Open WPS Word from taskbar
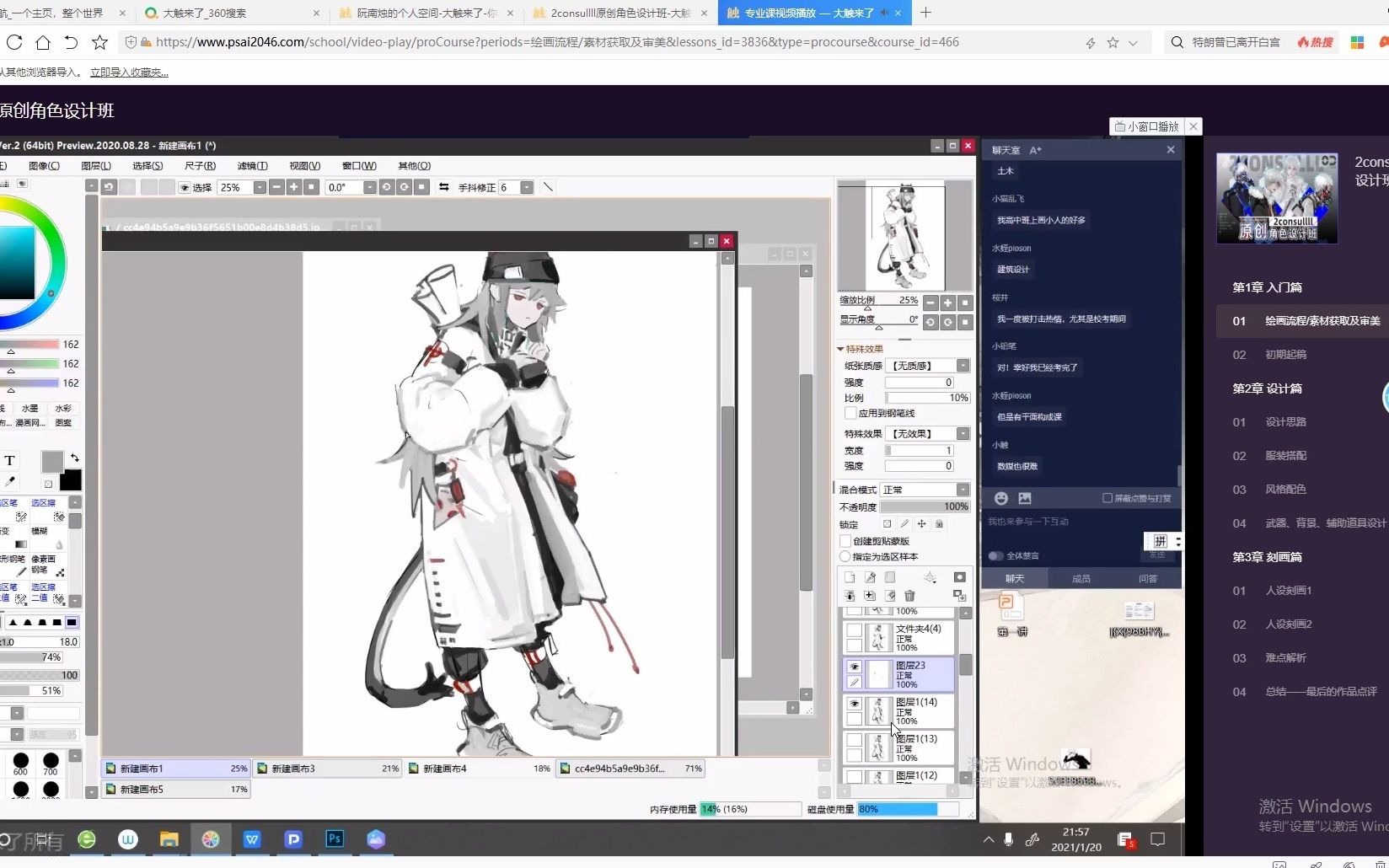The image size is (1389, 868). [x=252, y=839]
